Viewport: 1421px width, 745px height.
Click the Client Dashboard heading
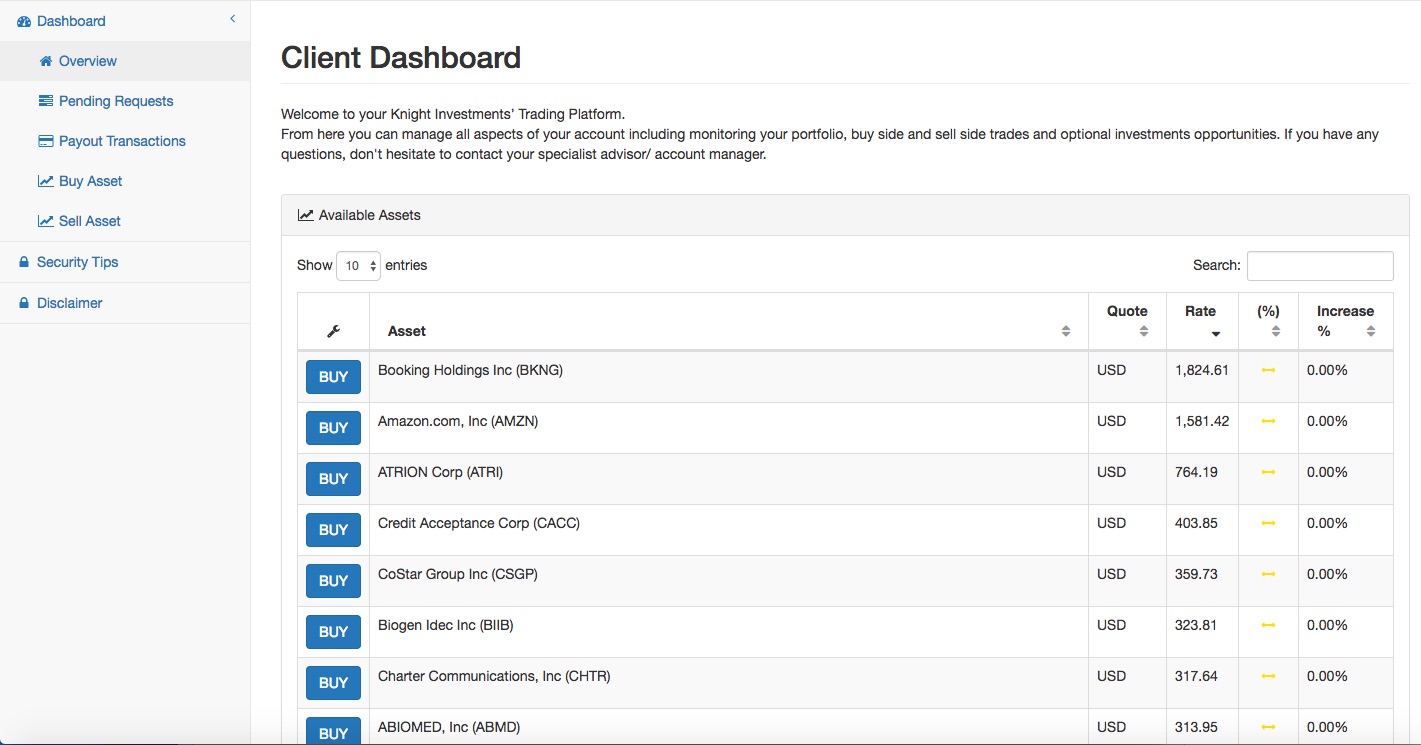click(401, 58)
